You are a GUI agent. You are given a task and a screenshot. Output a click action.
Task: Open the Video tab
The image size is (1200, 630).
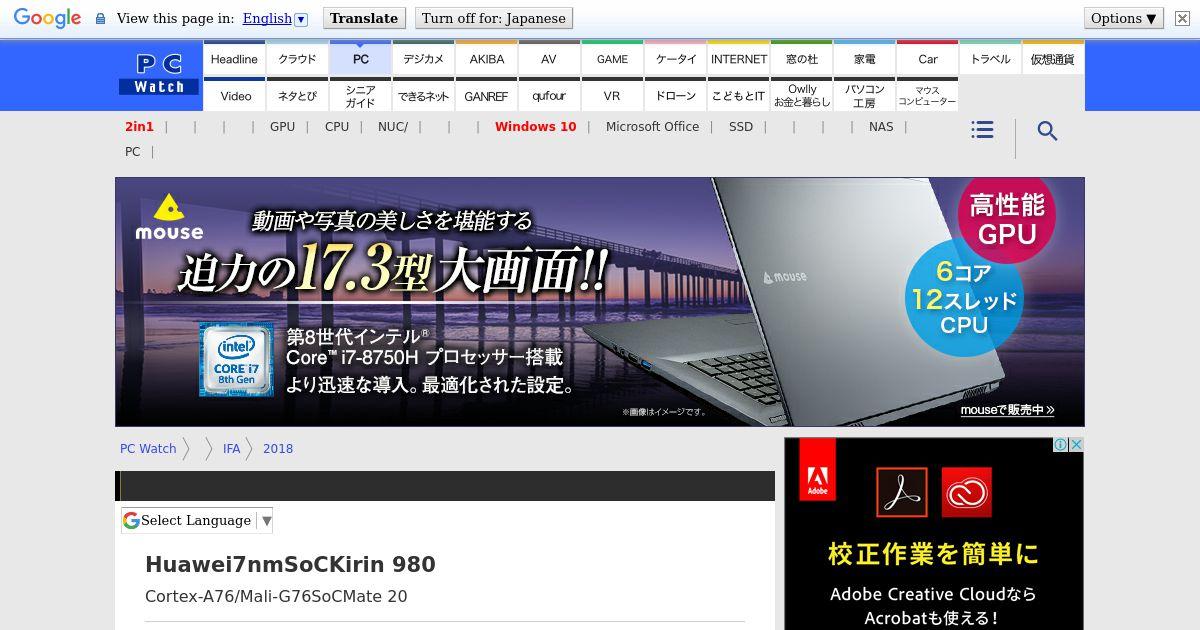[x=234, y=95]
